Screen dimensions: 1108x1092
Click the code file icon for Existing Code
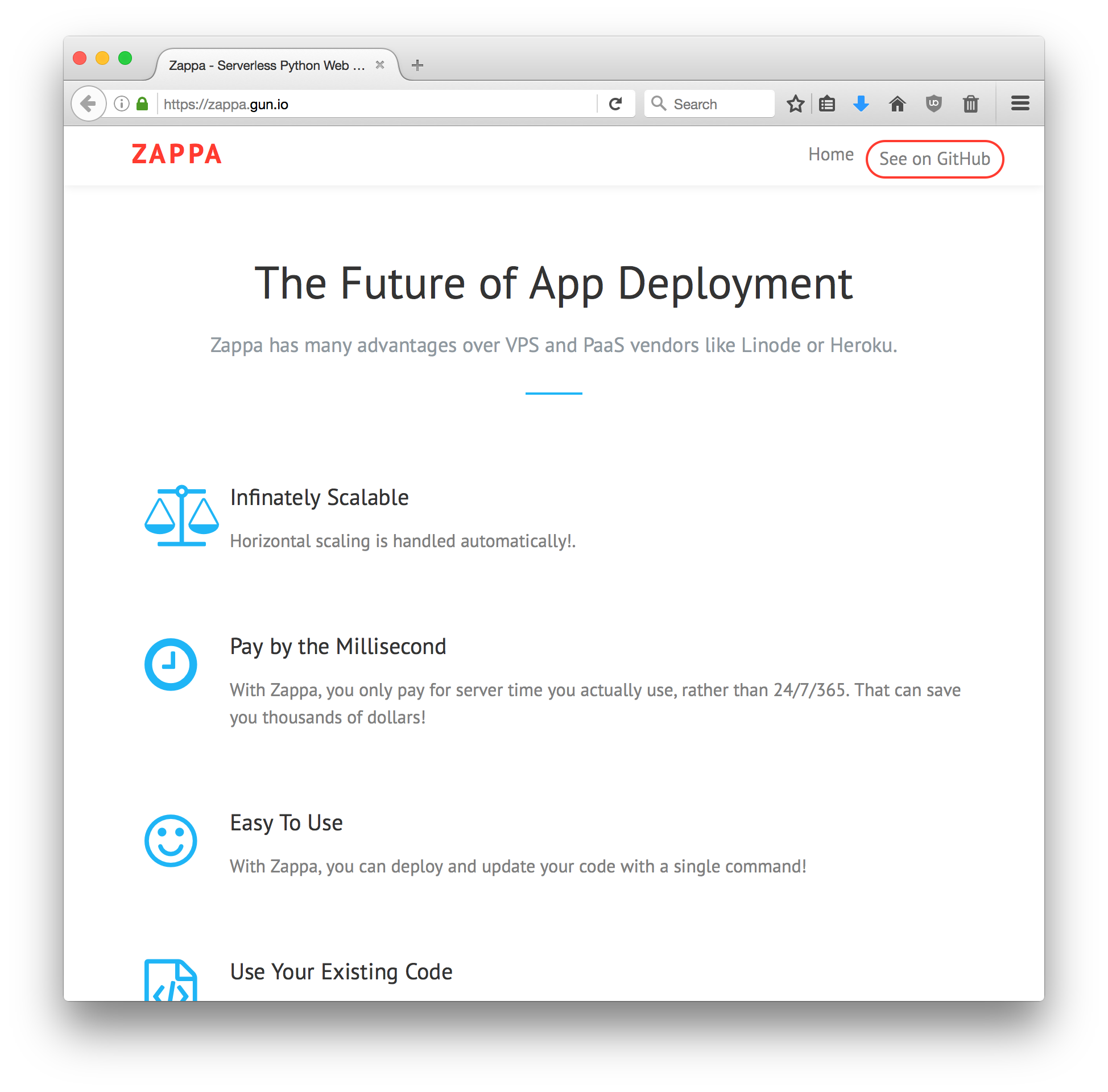(171, 980)
